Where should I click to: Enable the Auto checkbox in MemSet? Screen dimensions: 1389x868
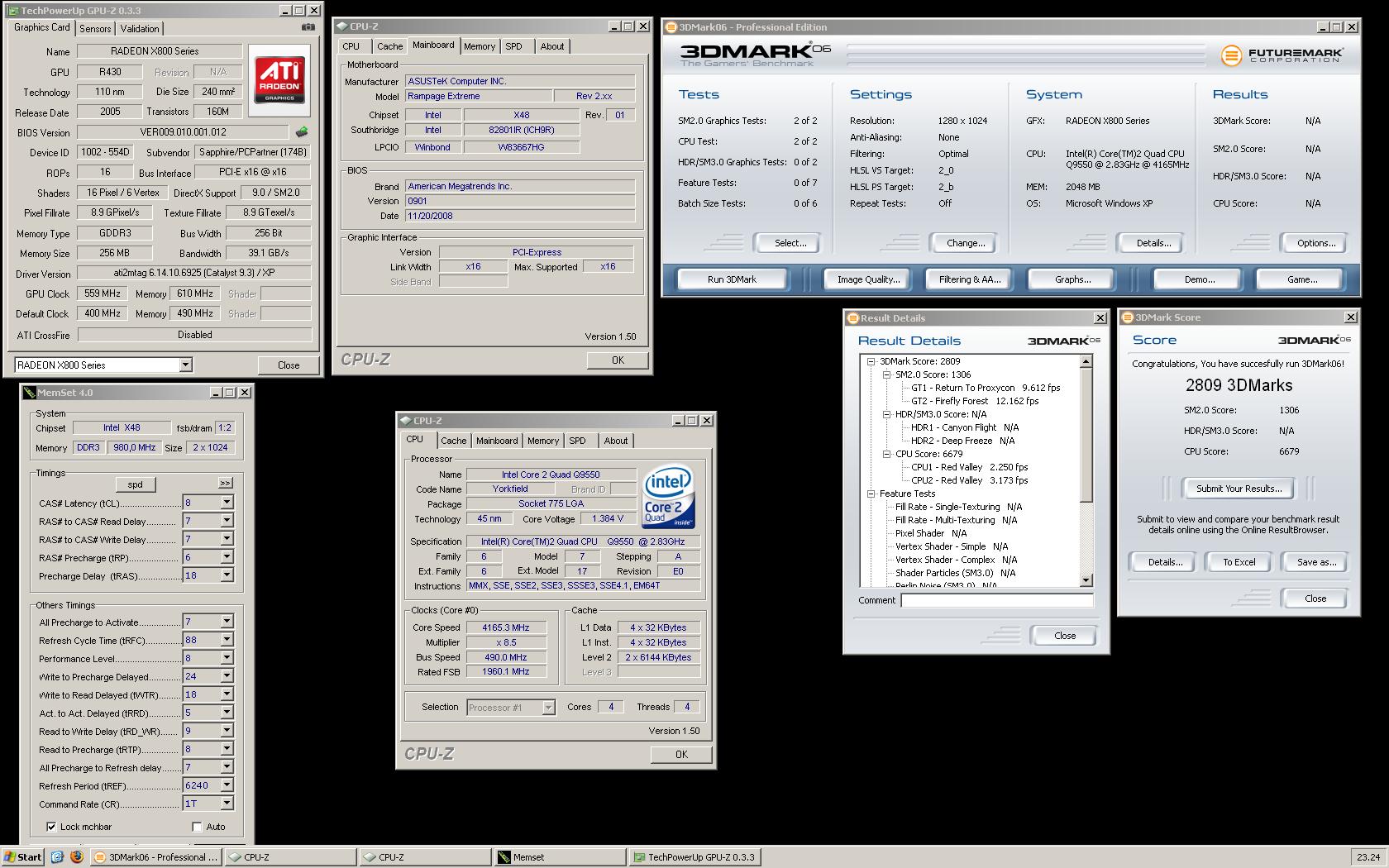(x=197, y=827)
